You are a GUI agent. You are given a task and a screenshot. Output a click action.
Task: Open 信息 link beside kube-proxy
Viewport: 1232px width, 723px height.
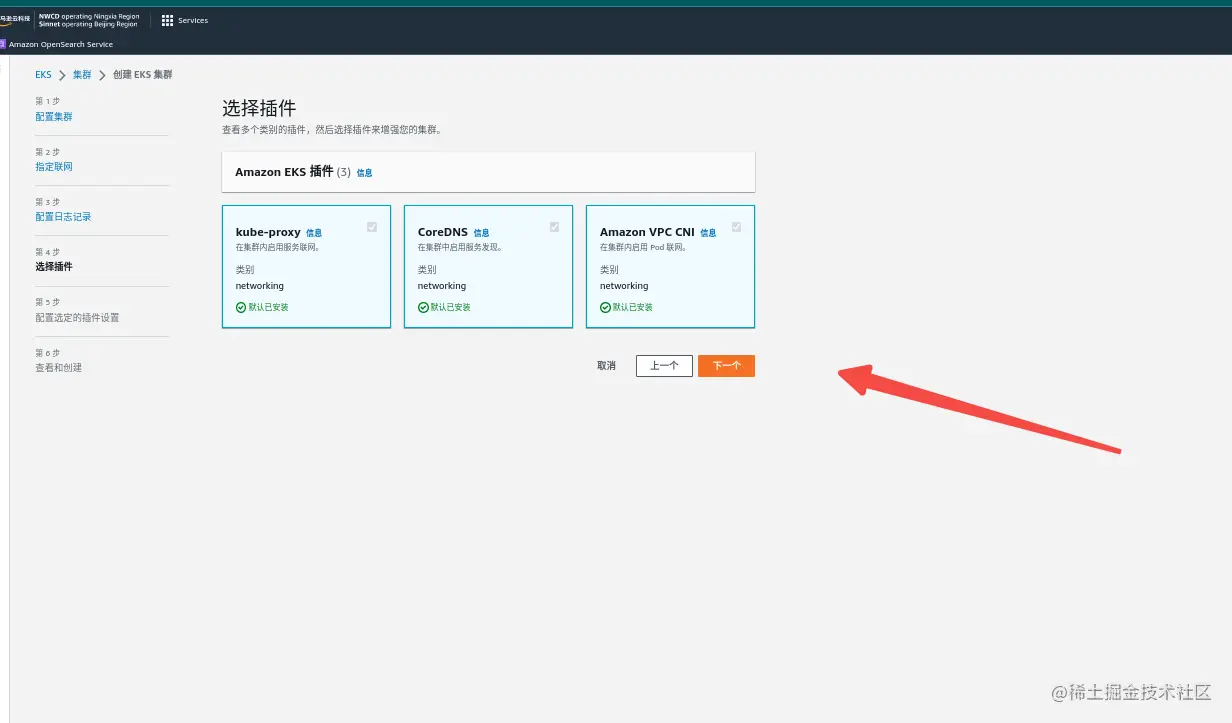point(314,233)
